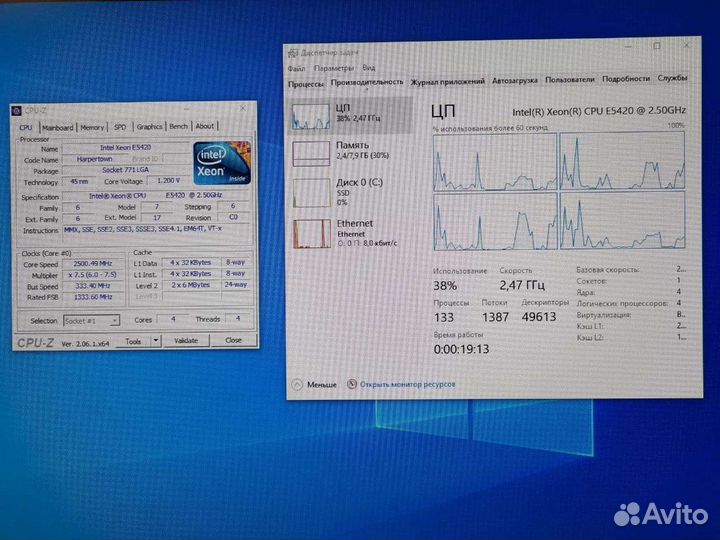Maximize the Task Manager window
720x540 pixels.
pyautogui.click(x=657, y=46)
